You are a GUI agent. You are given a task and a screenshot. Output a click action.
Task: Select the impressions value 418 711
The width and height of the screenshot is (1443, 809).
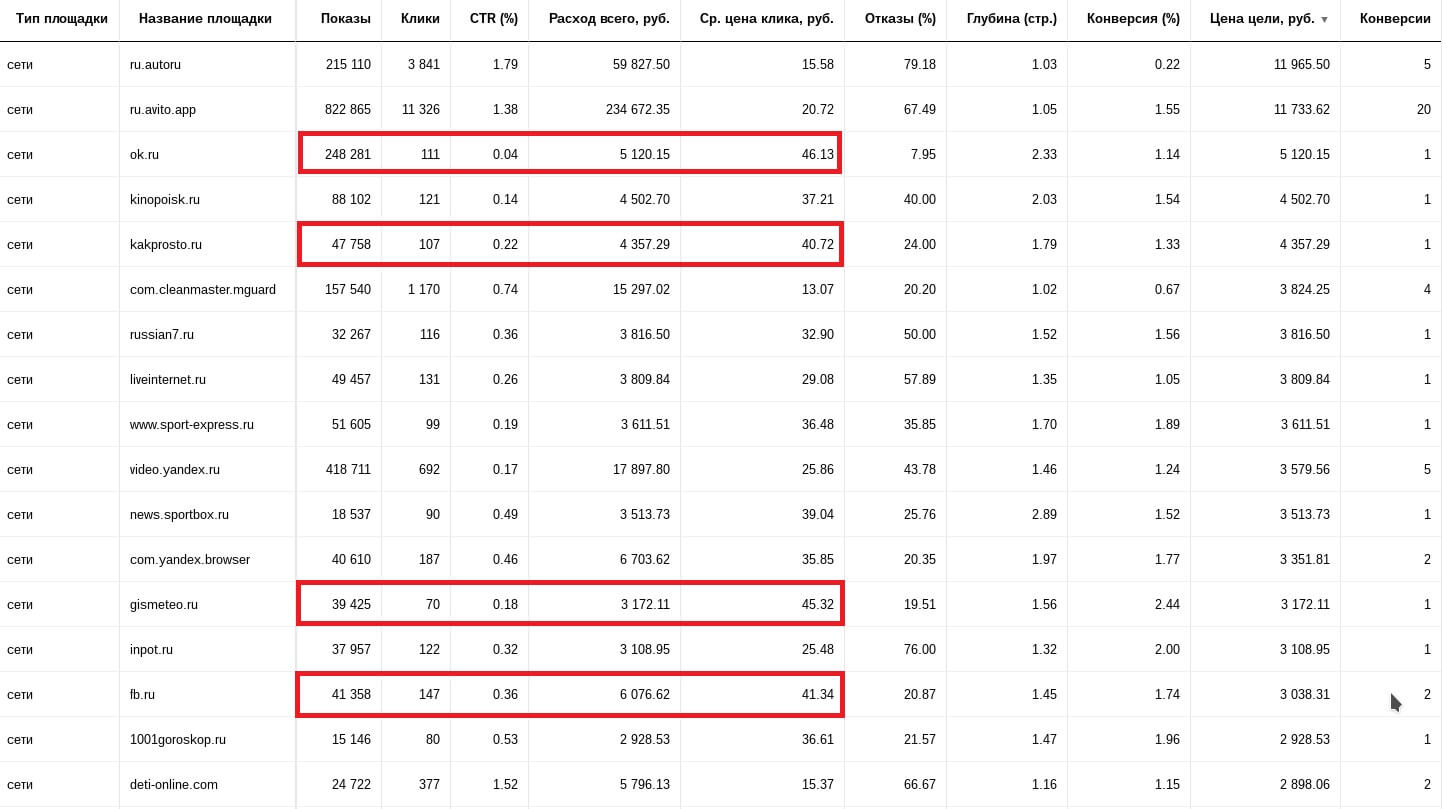[348, 469]
